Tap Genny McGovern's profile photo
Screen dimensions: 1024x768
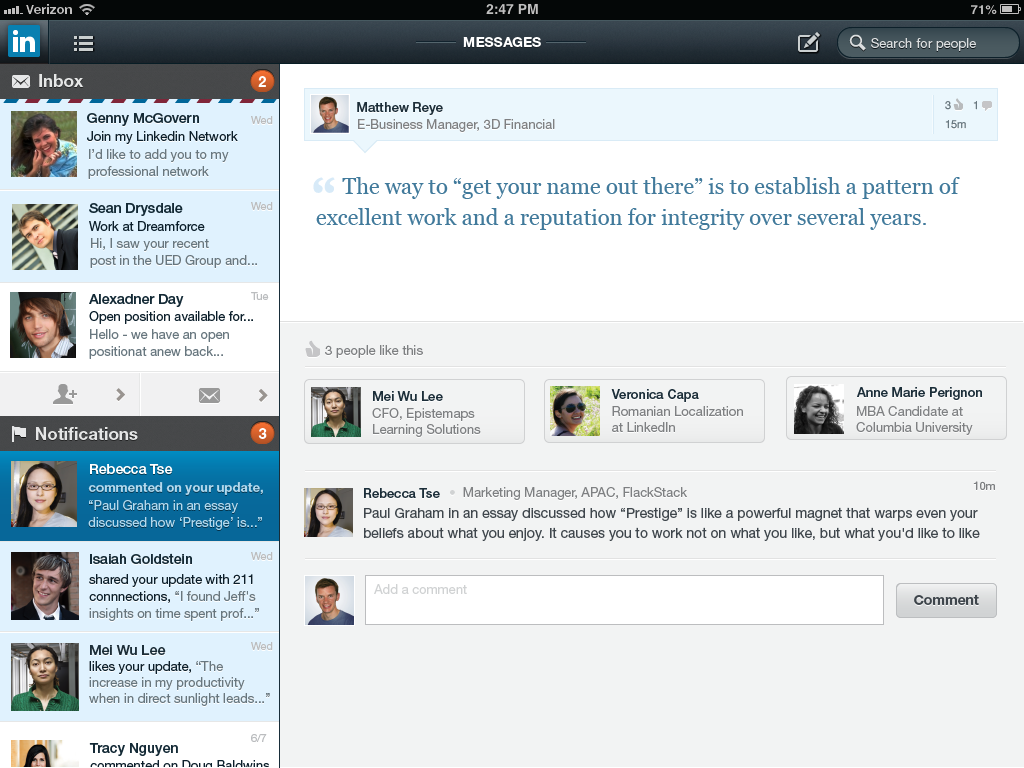coord(44,144)
